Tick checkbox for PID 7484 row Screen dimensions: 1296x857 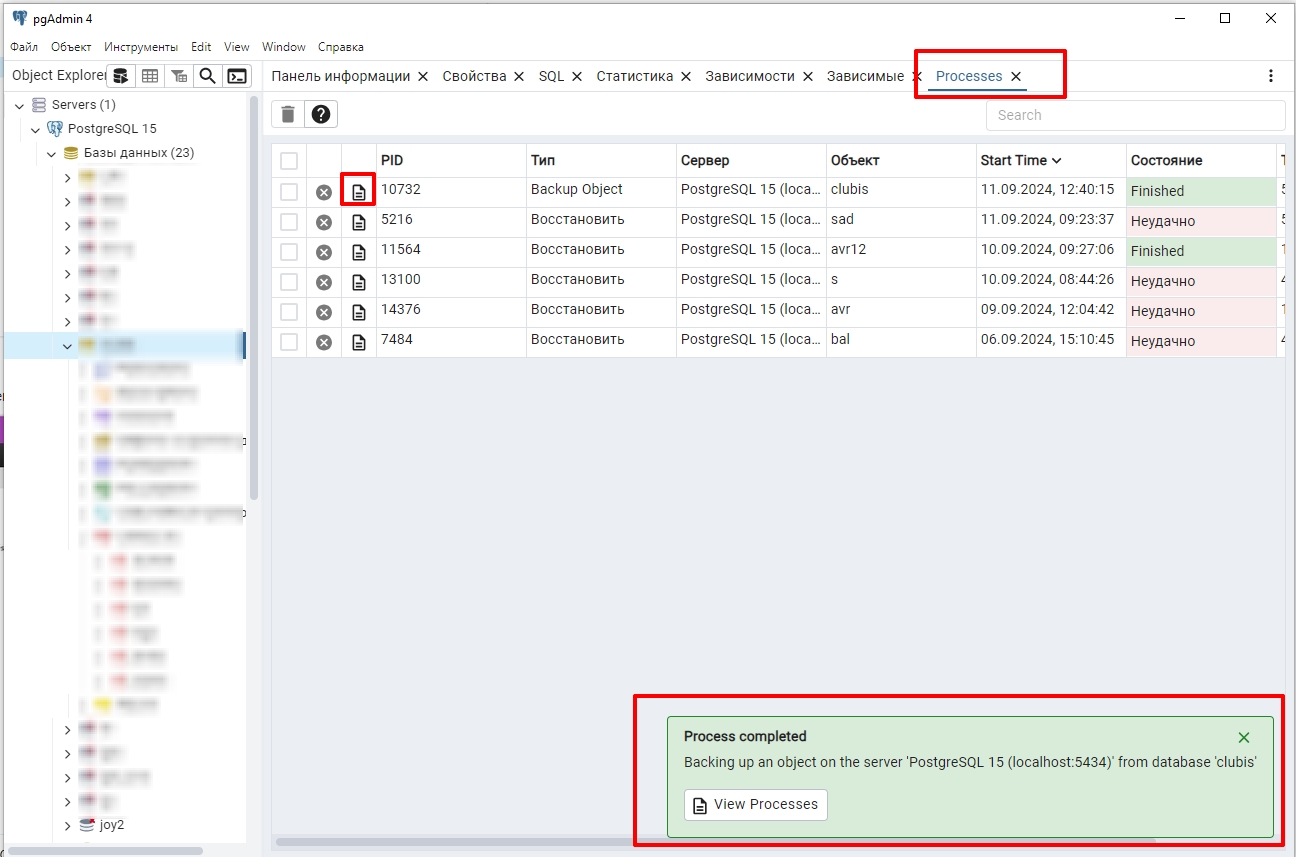289,341
